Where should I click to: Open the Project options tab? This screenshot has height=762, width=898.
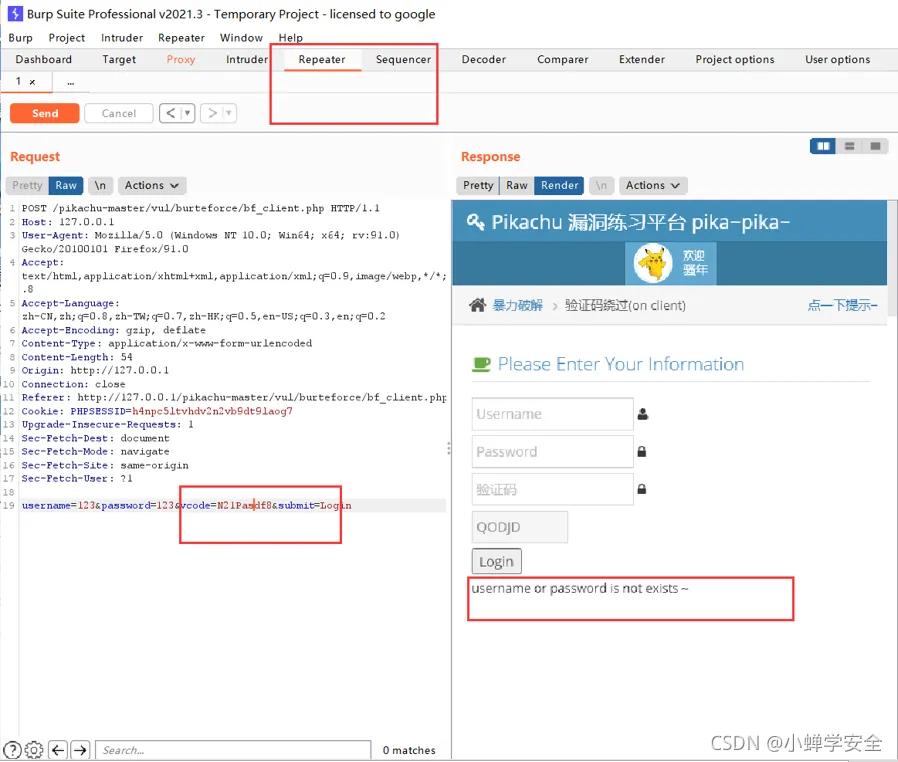pyautogui.click(x=735, y=60)
